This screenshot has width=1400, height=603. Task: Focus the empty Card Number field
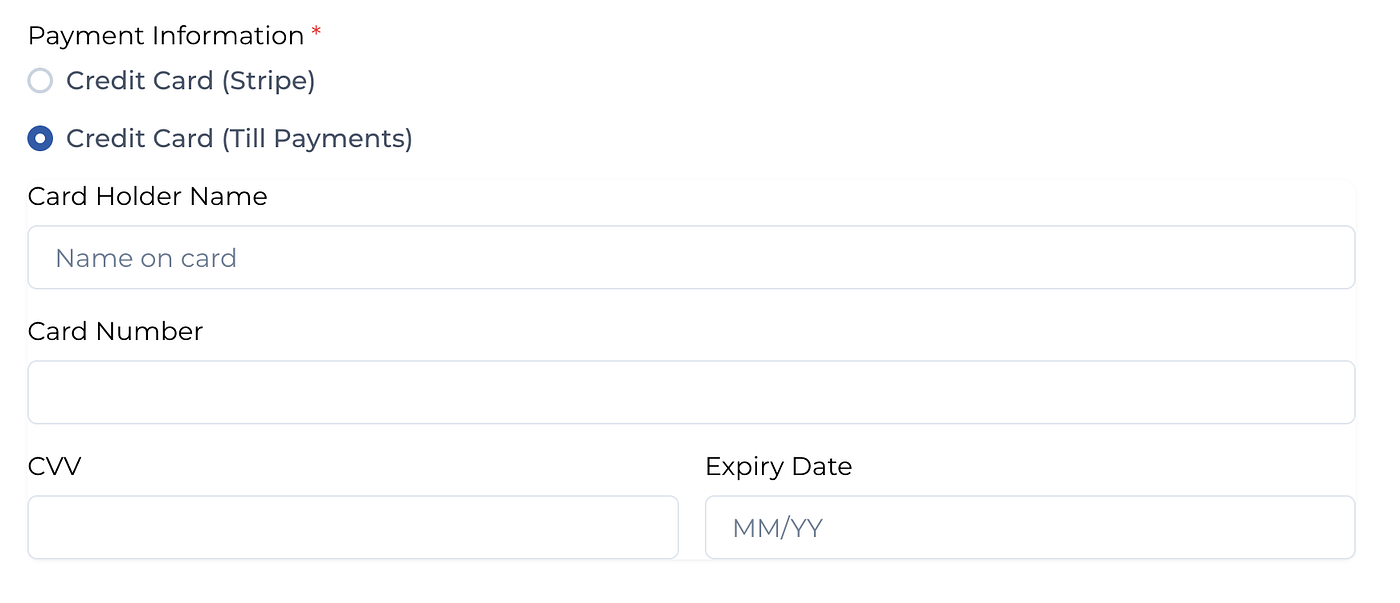tap(691, 392)
